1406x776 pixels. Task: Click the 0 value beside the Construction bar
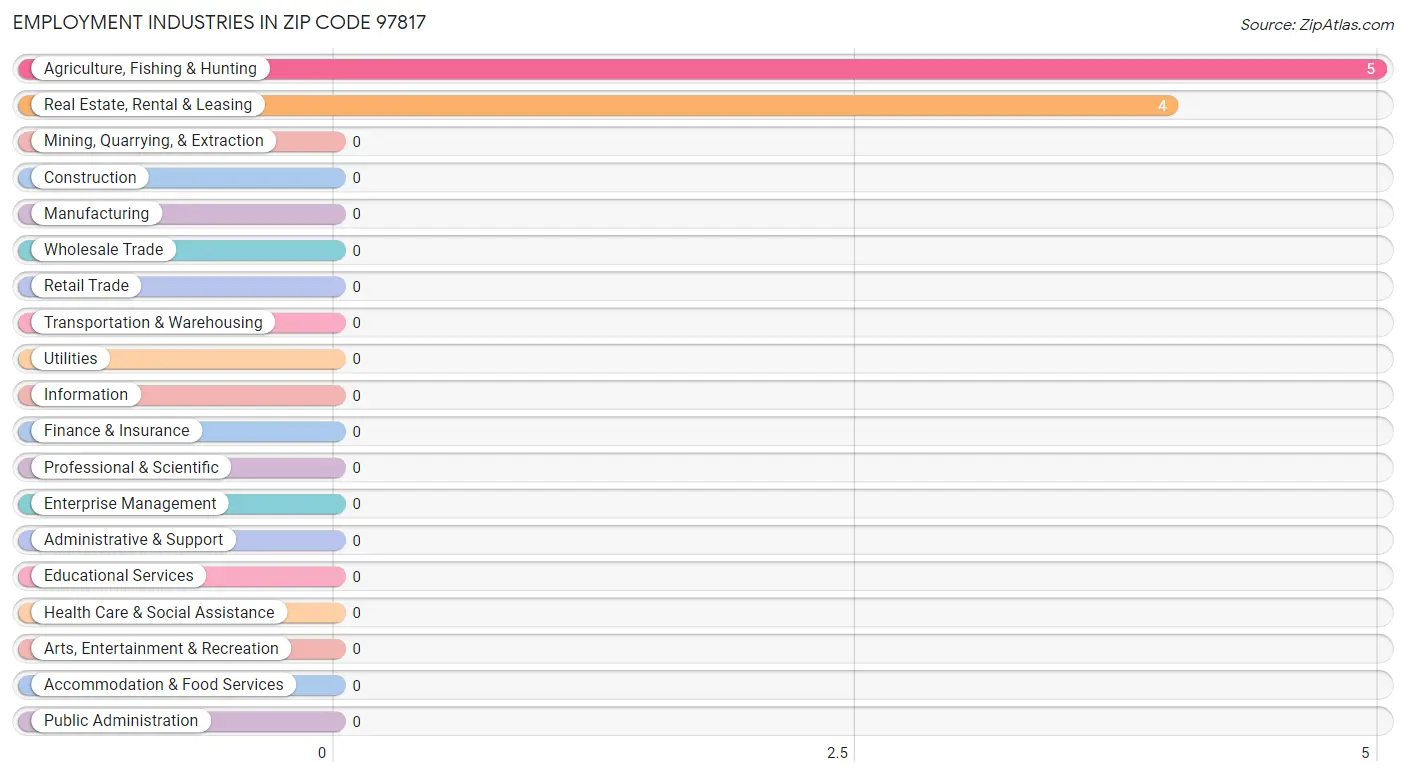point(356,178)
